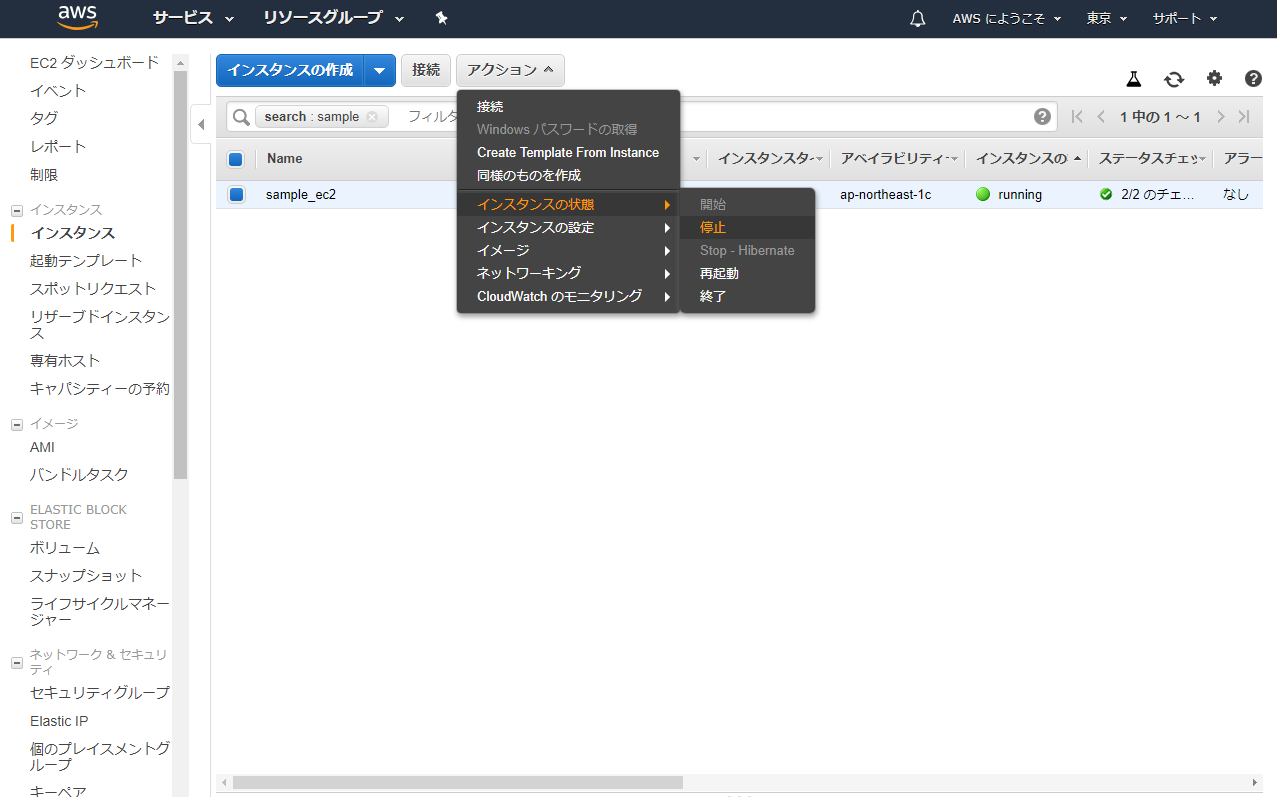1277x797 pixels.
Task: Open the インスタンスの設定 submenu
Action: coord(568,227)
